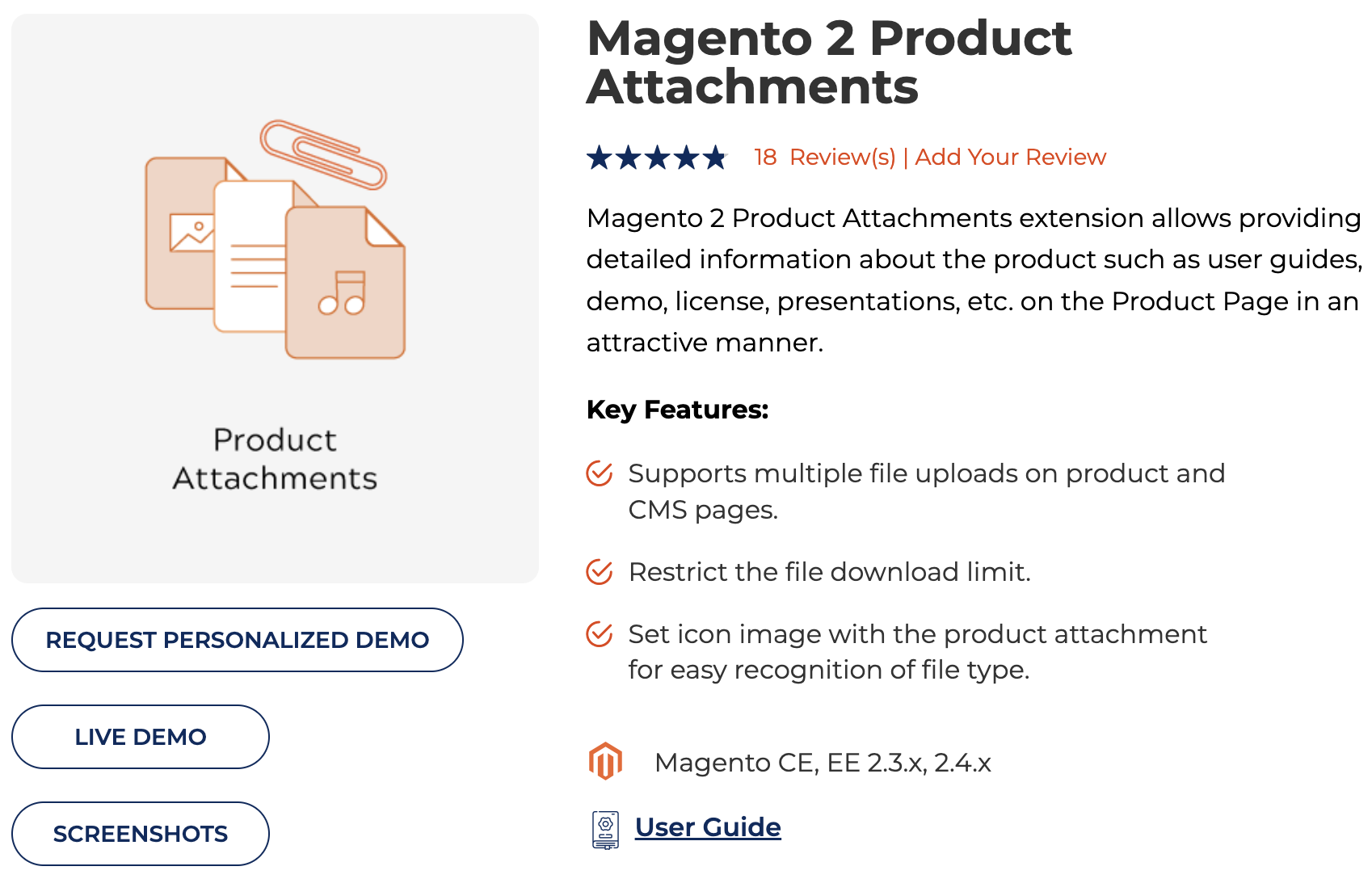Click the middle star of the review rating

click(657, 156)
